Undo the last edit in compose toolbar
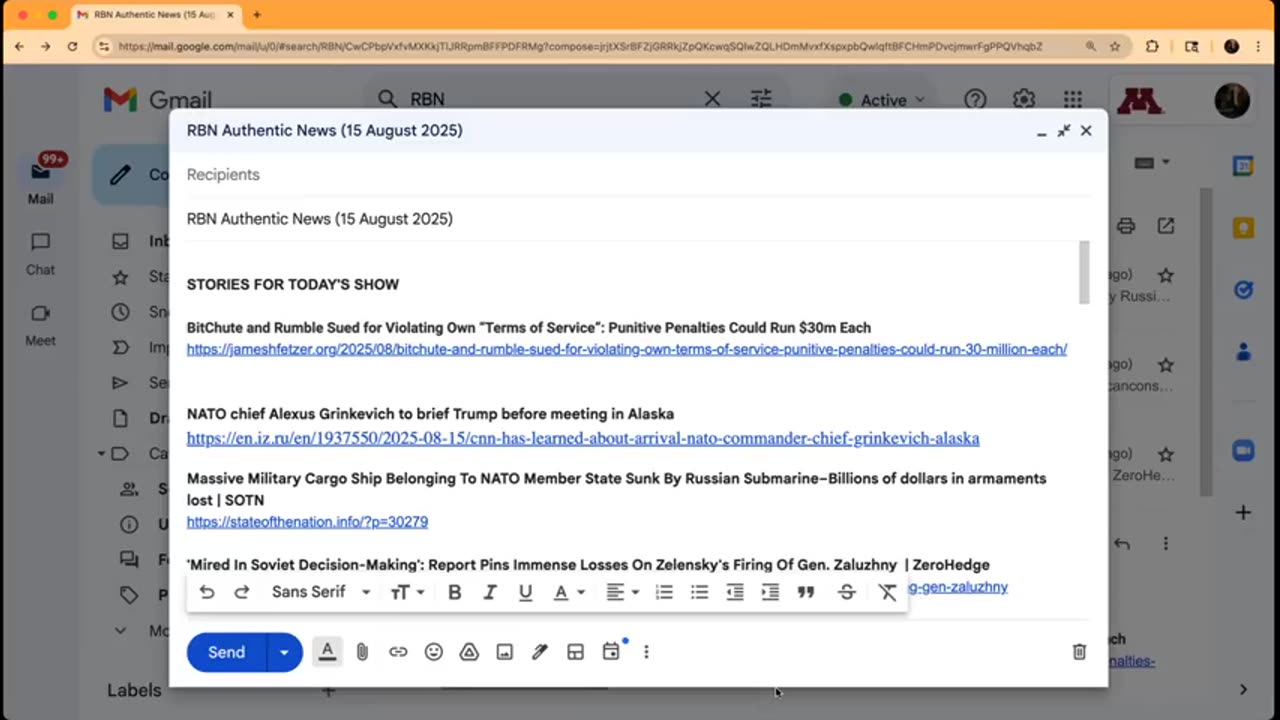 coord(207,592)
